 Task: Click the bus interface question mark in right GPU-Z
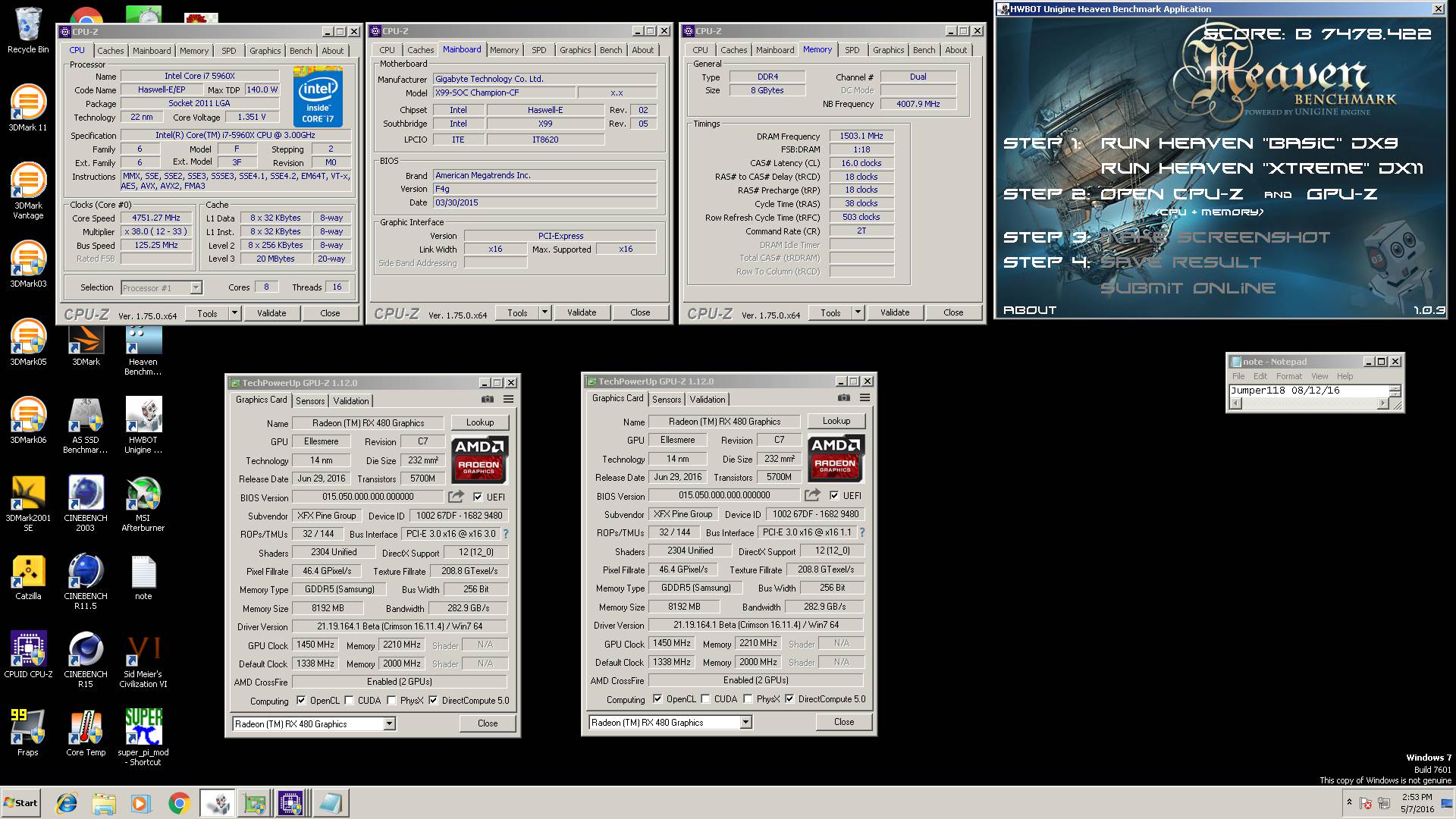(x=861, y=532)
